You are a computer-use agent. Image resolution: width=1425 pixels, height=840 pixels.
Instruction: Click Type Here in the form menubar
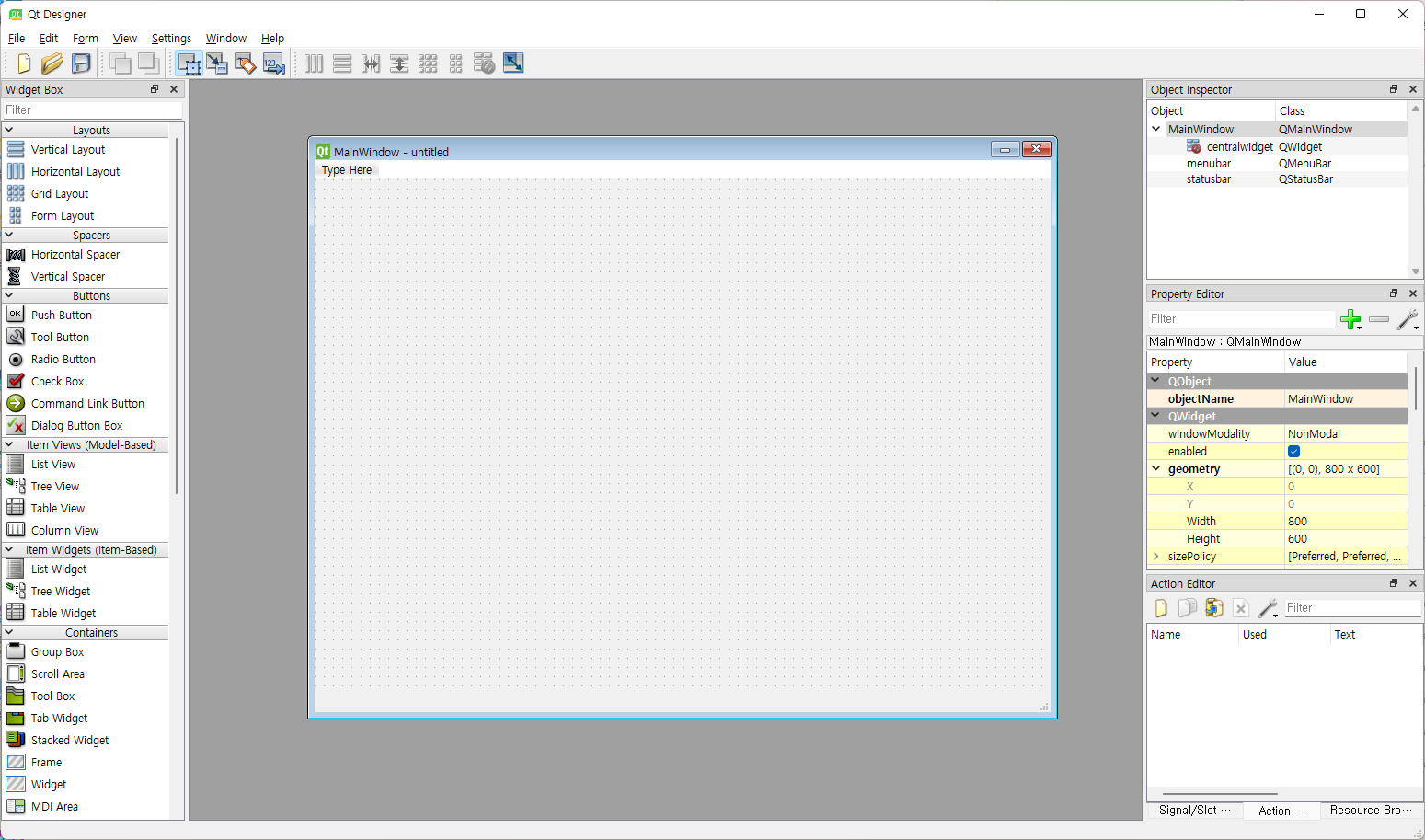[347, 170]
